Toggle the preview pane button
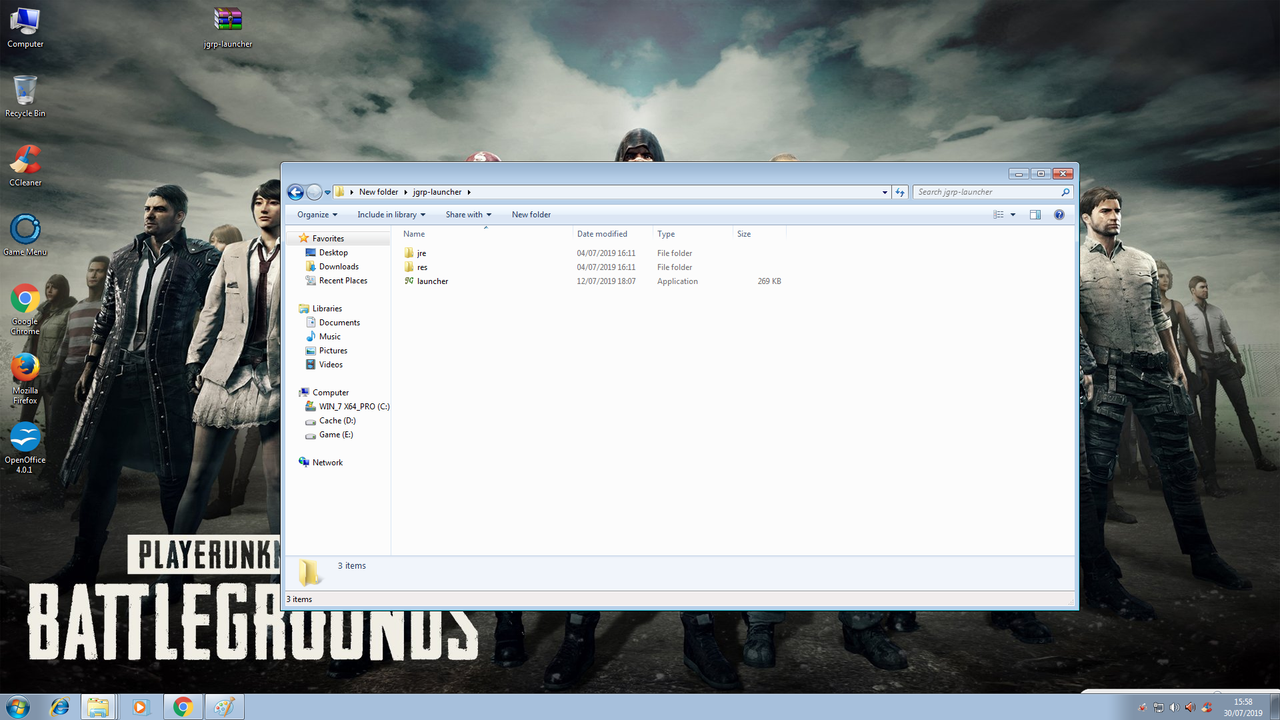The image size is (1280, 720). point(1035,215)
